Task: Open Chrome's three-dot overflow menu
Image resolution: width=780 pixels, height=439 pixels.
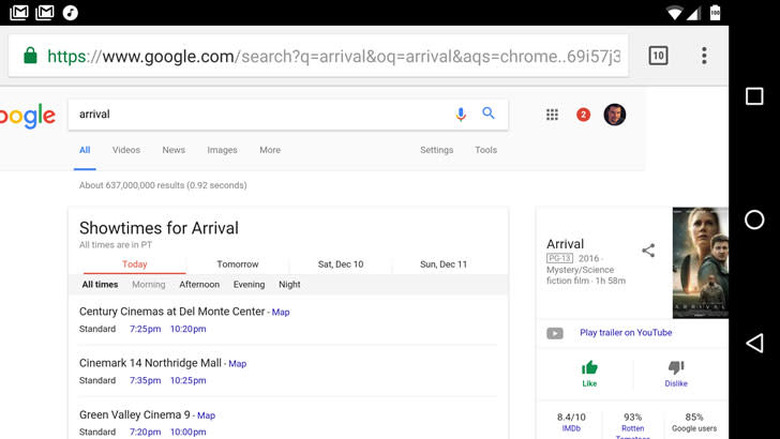Action: point(704,56)
